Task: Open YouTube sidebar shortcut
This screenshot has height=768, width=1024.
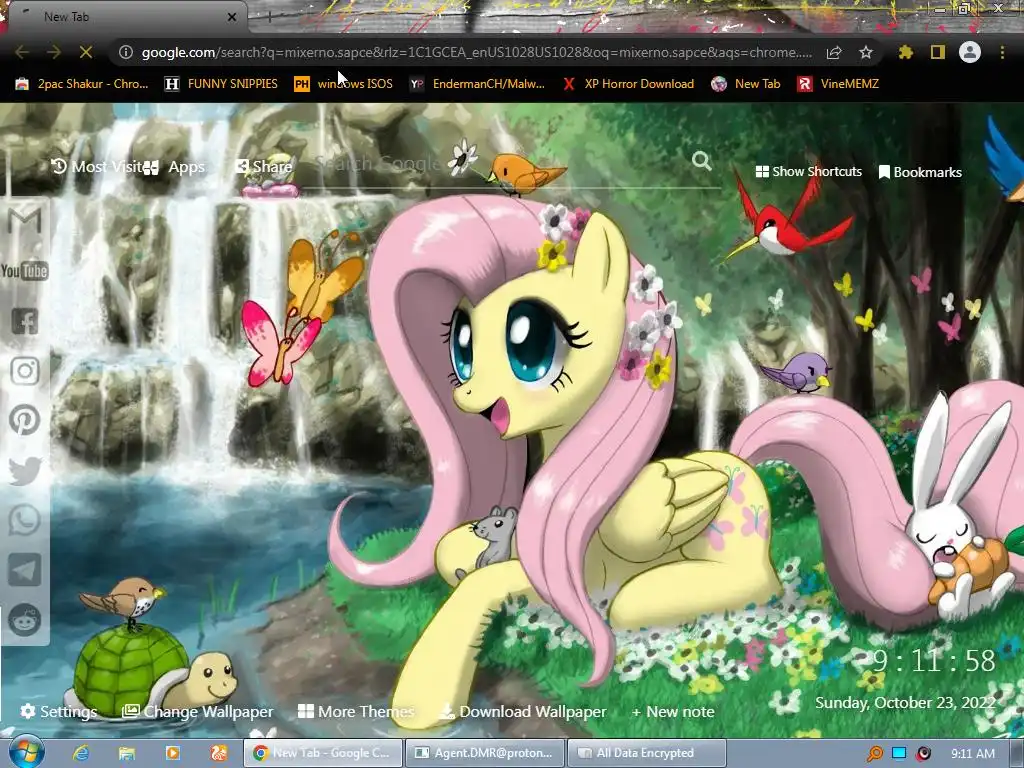Action: tap(25, 270)
